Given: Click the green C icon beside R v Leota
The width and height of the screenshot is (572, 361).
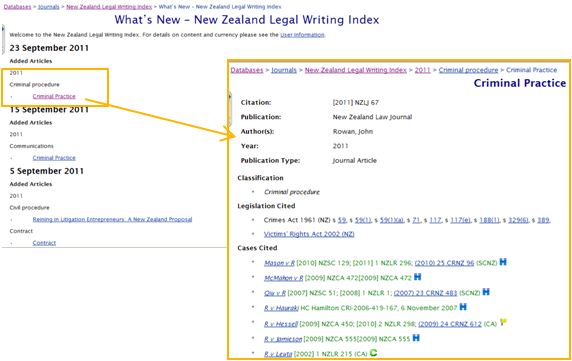Looking at the screenshot, I should coord(373,353).
